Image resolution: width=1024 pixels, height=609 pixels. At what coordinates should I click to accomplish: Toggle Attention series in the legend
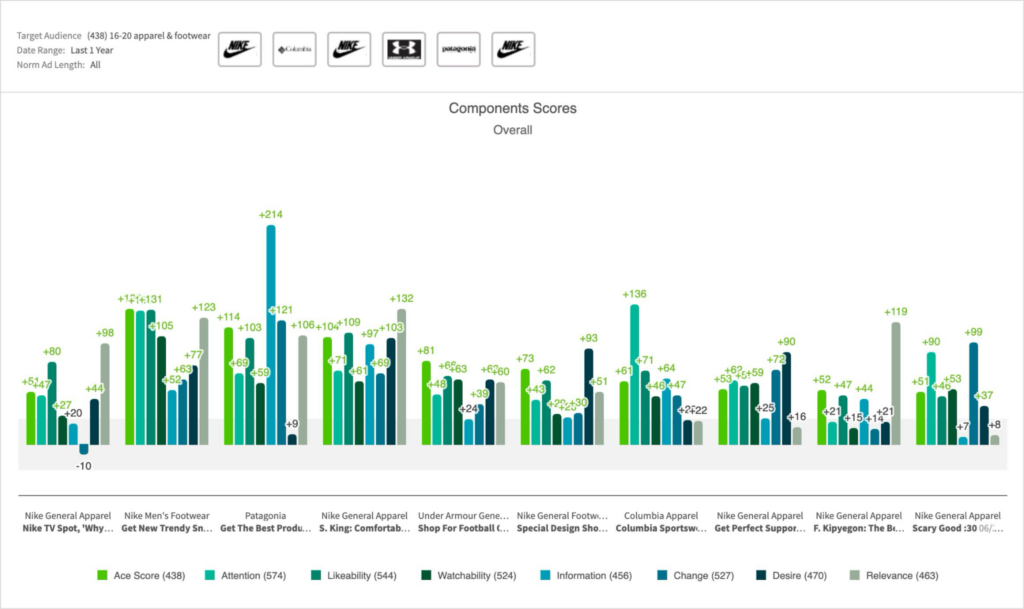pos(246,575)
